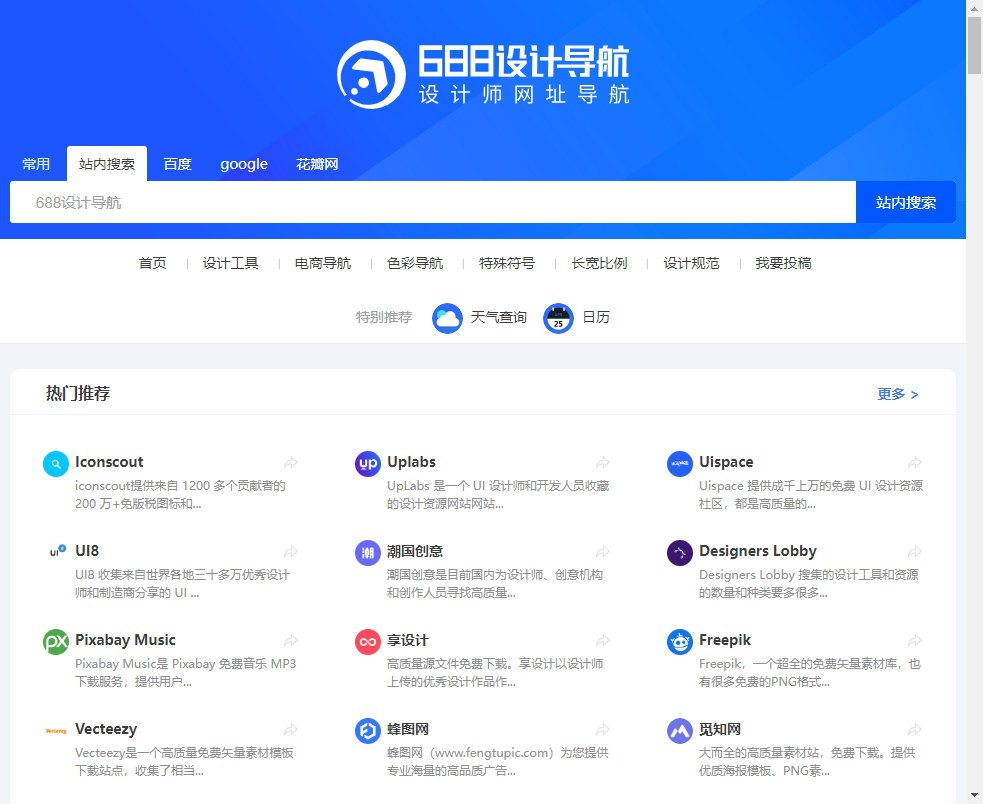Click the Designers Lobby site icon
This screenshot has width=983, height=804.
(680, 553)
